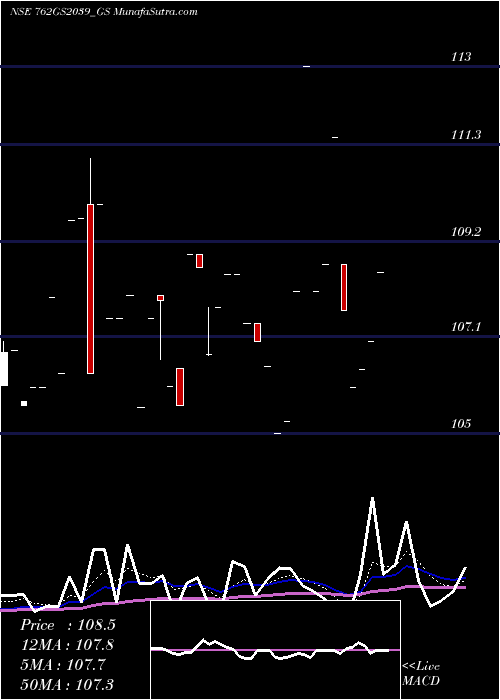500x700 pixels.
Task: Click the 12MA : 107.8 readout
Action: click(67, 645)
